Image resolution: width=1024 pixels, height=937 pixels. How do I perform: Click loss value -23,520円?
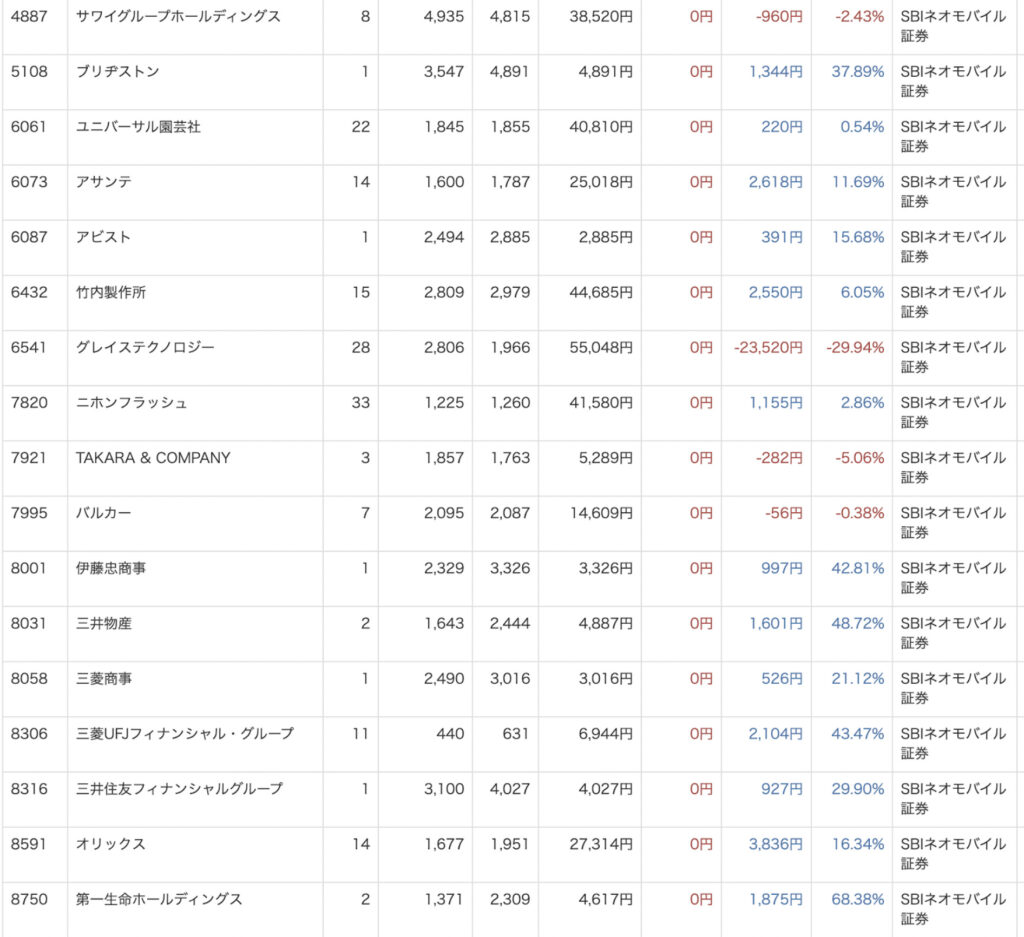(x=768, y=347)
